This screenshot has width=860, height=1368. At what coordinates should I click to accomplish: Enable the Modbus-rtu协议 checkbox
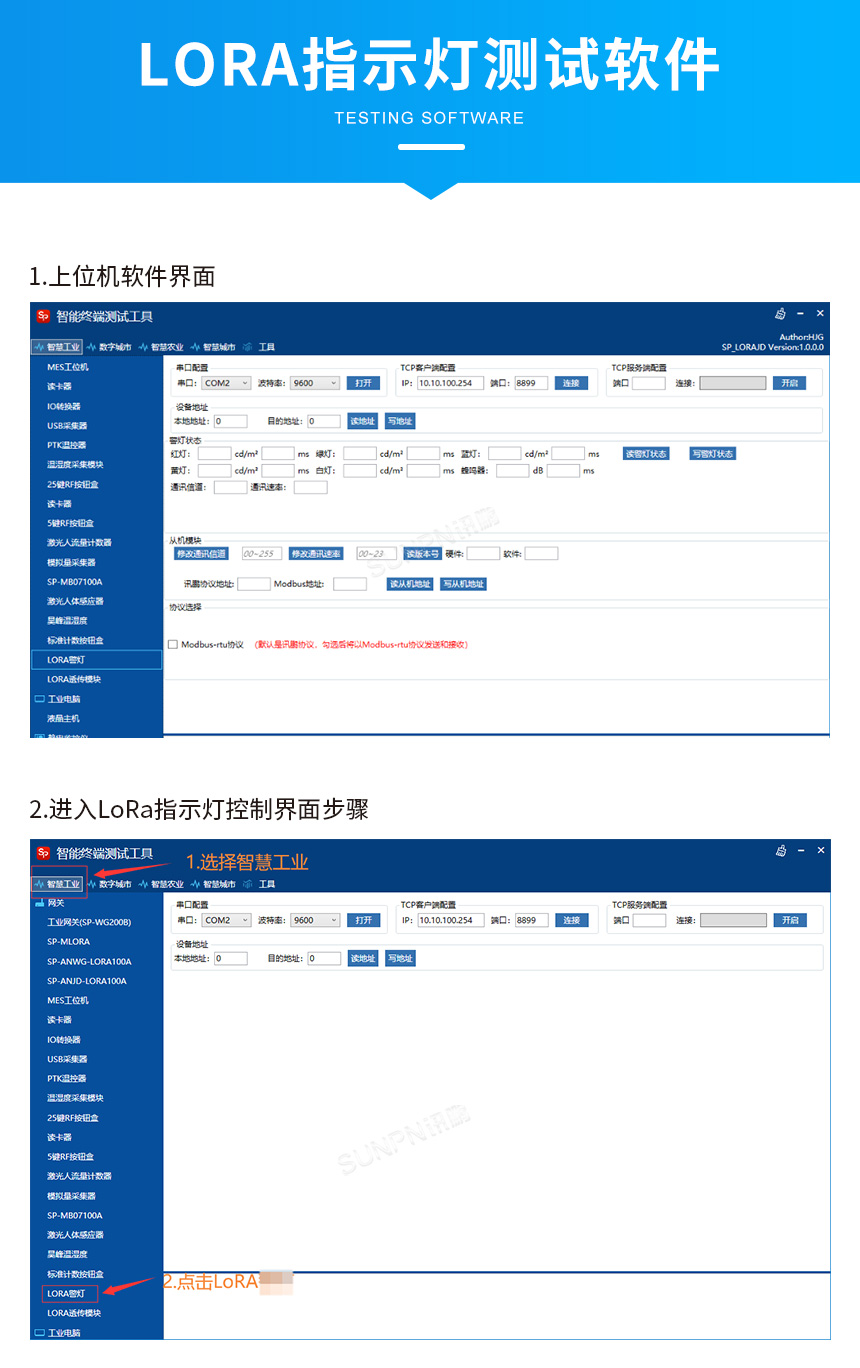[172, 645]
